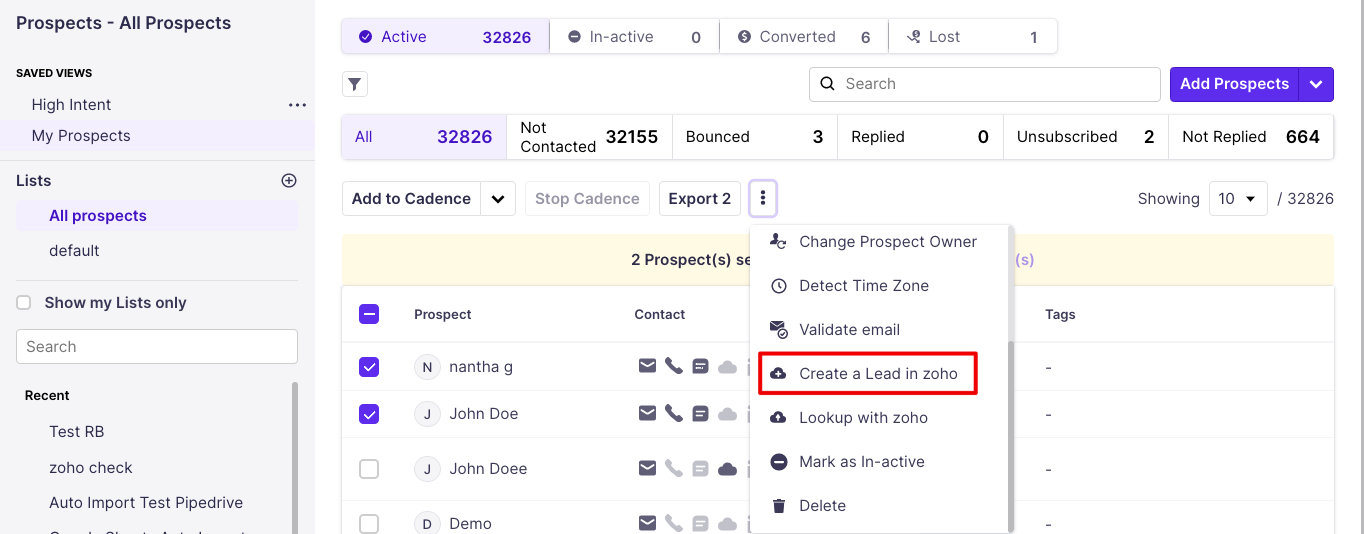Open the zoho check recent list
The width and height of the screenshot is (1364, 534).
pos(91,468)
